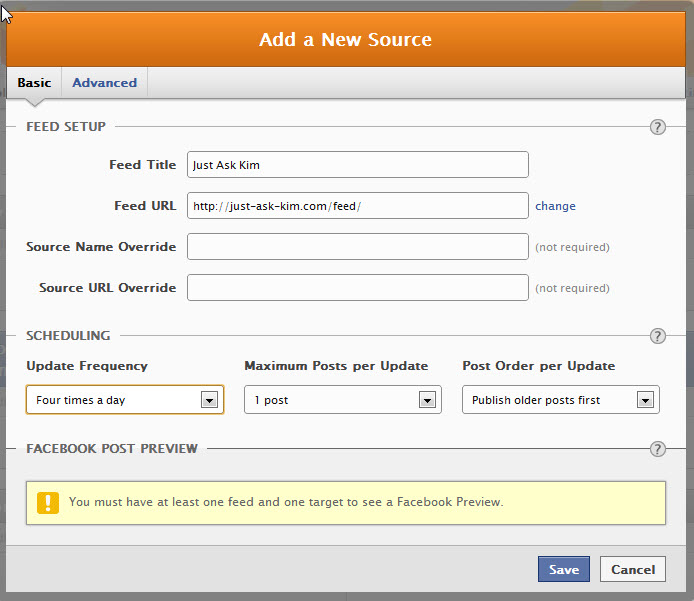Click the Maximum Posts dropdown arrow
Screen dimensions: 694x601
427,400
